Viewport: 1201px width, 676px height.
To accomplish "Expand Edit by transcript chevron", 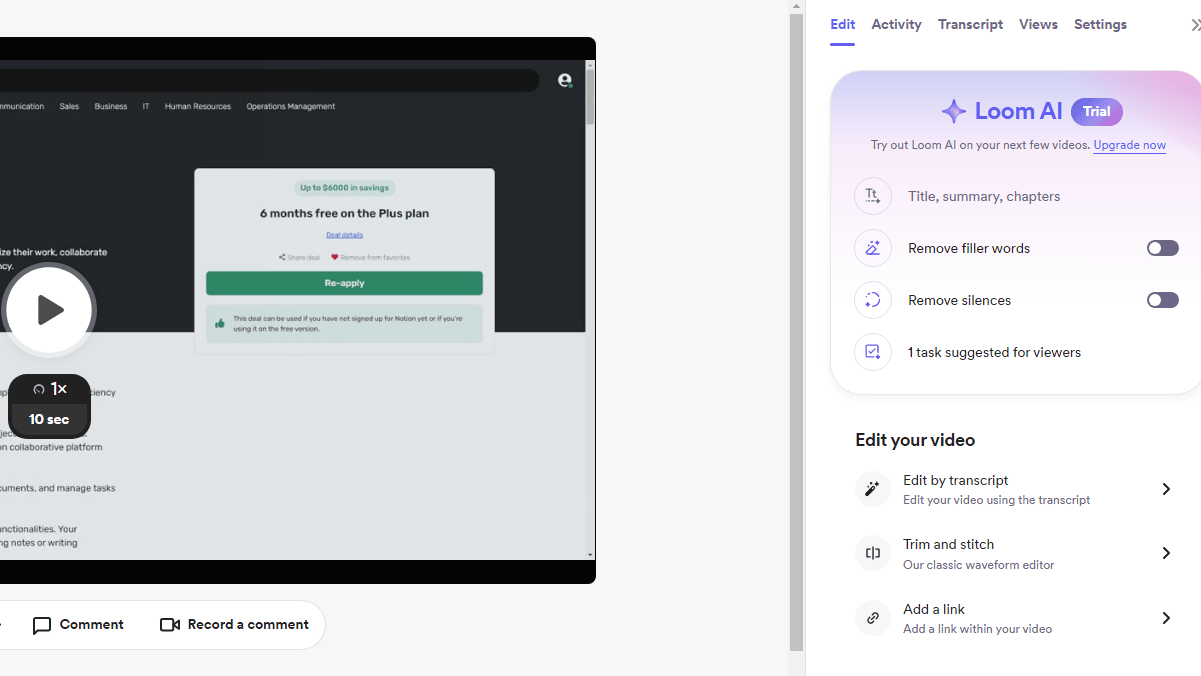I will coord(1166,489).
